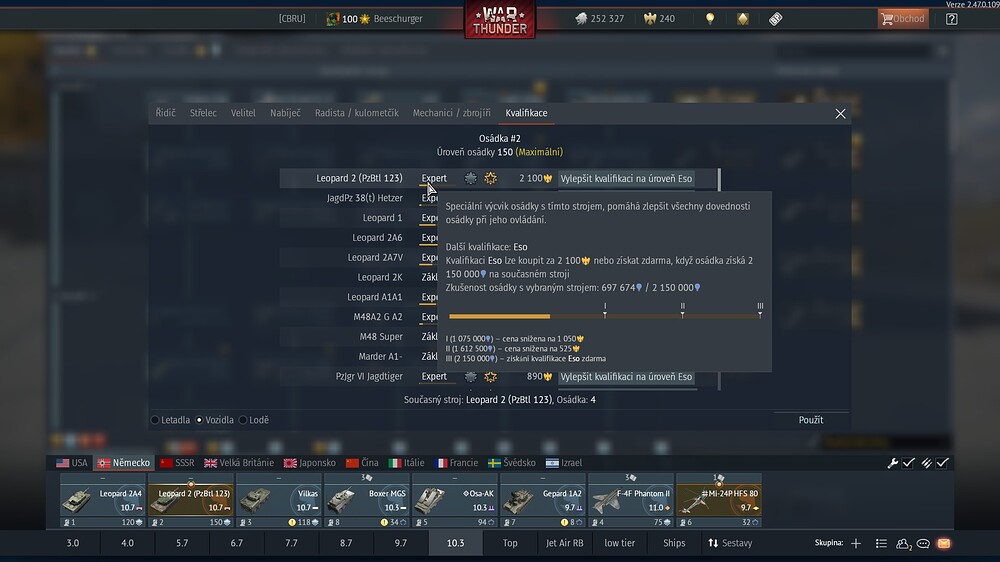Viewport: 1000px width, 562px height.
Task: Select Izrael nation tab
Action: coord(564,463)
